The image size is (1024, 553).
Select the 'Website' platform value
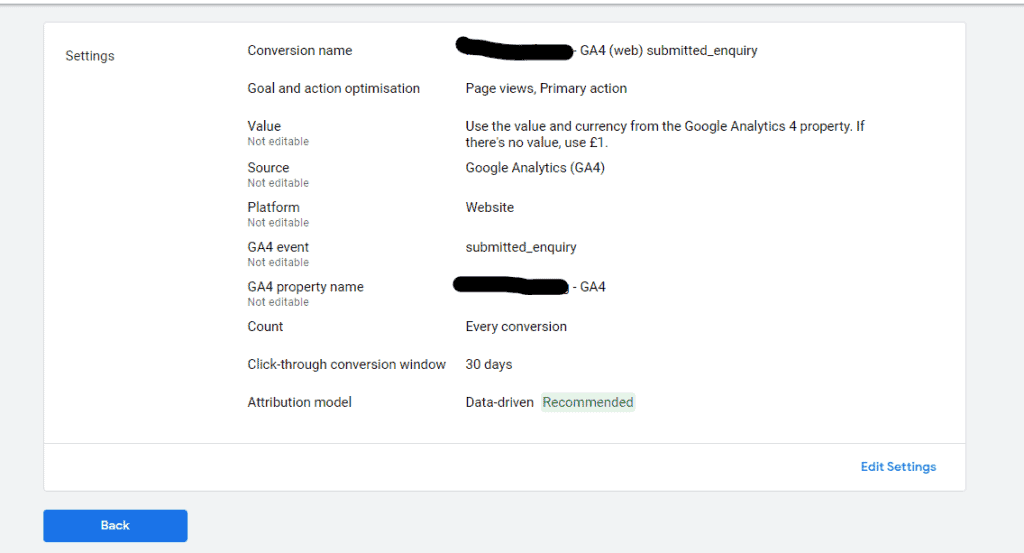[x=489, y=207]
